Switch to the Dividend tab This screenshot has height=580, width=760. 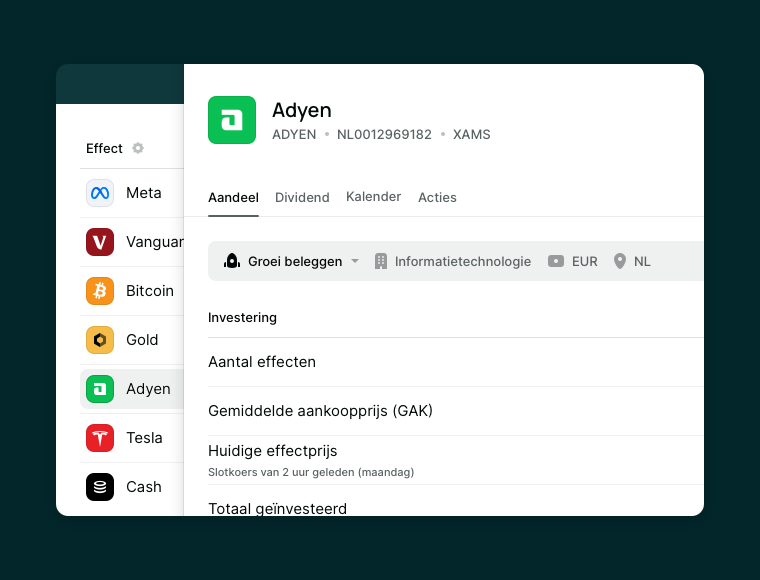302,198
